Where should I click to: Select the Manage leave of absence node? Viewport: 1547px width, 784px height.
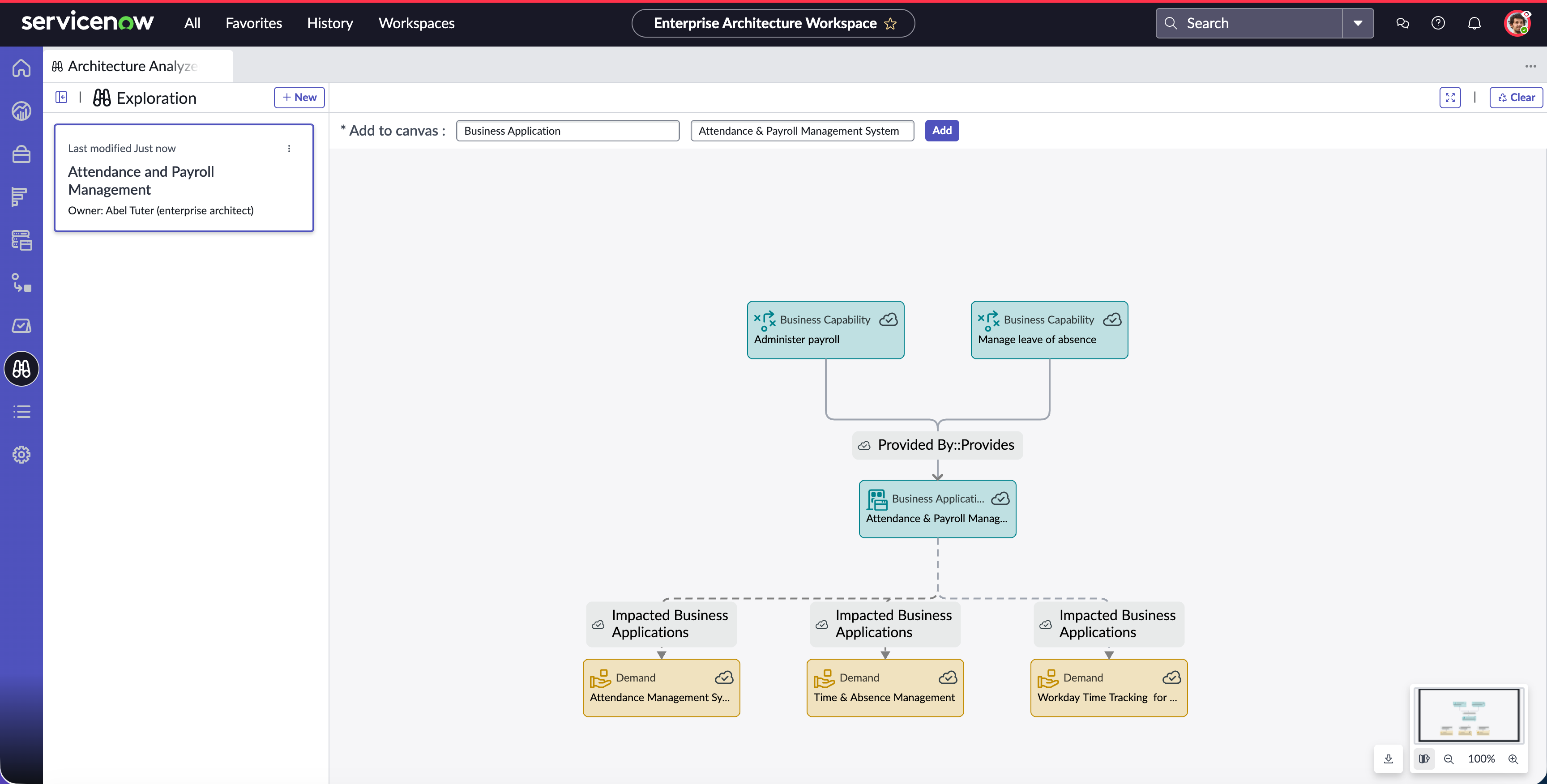(x=1049, y=330)
